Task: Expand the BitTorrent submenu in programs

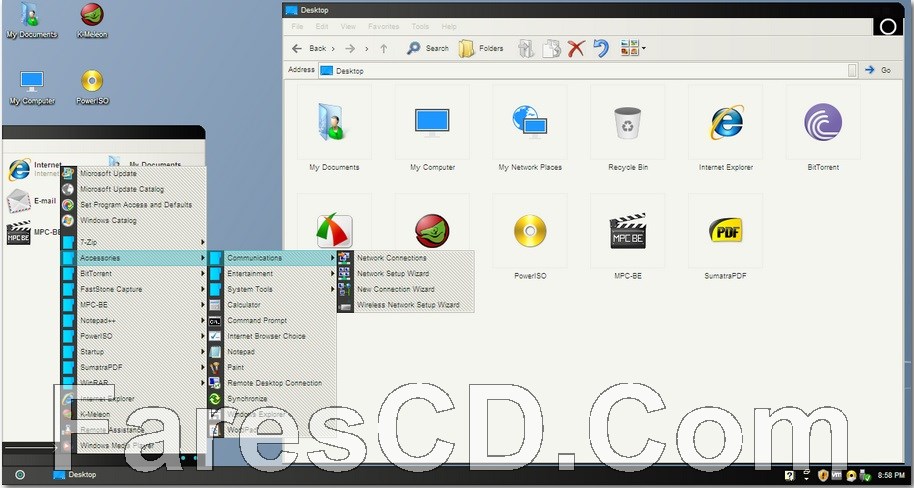Action: click(x=134, y=273)
